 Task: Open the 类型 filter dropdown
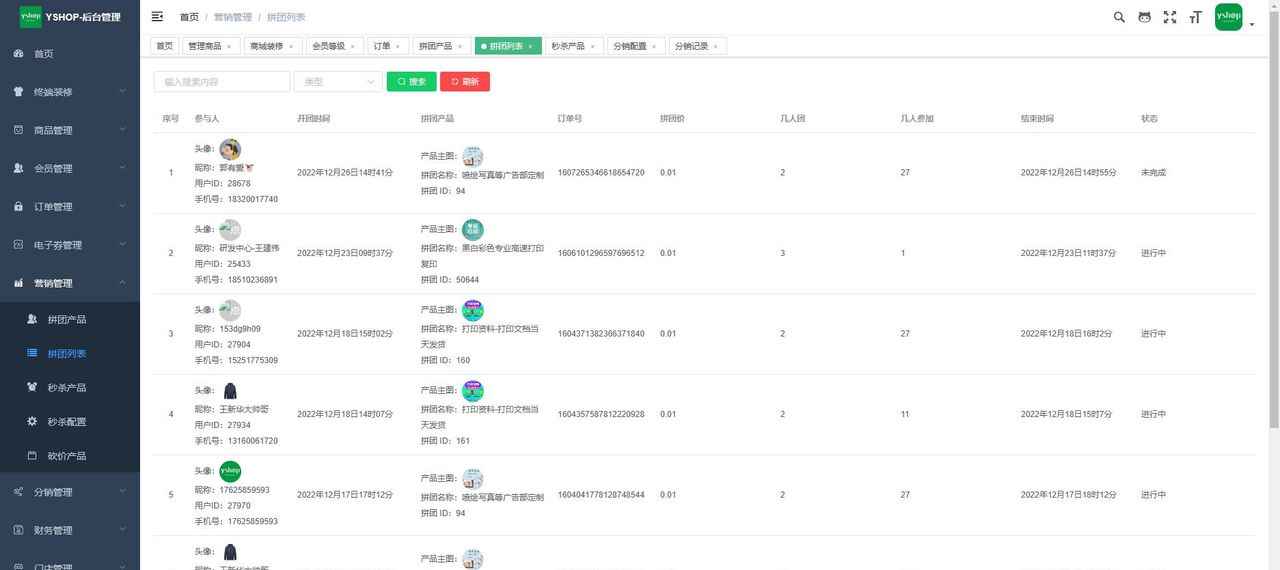(x=338, y=82)
